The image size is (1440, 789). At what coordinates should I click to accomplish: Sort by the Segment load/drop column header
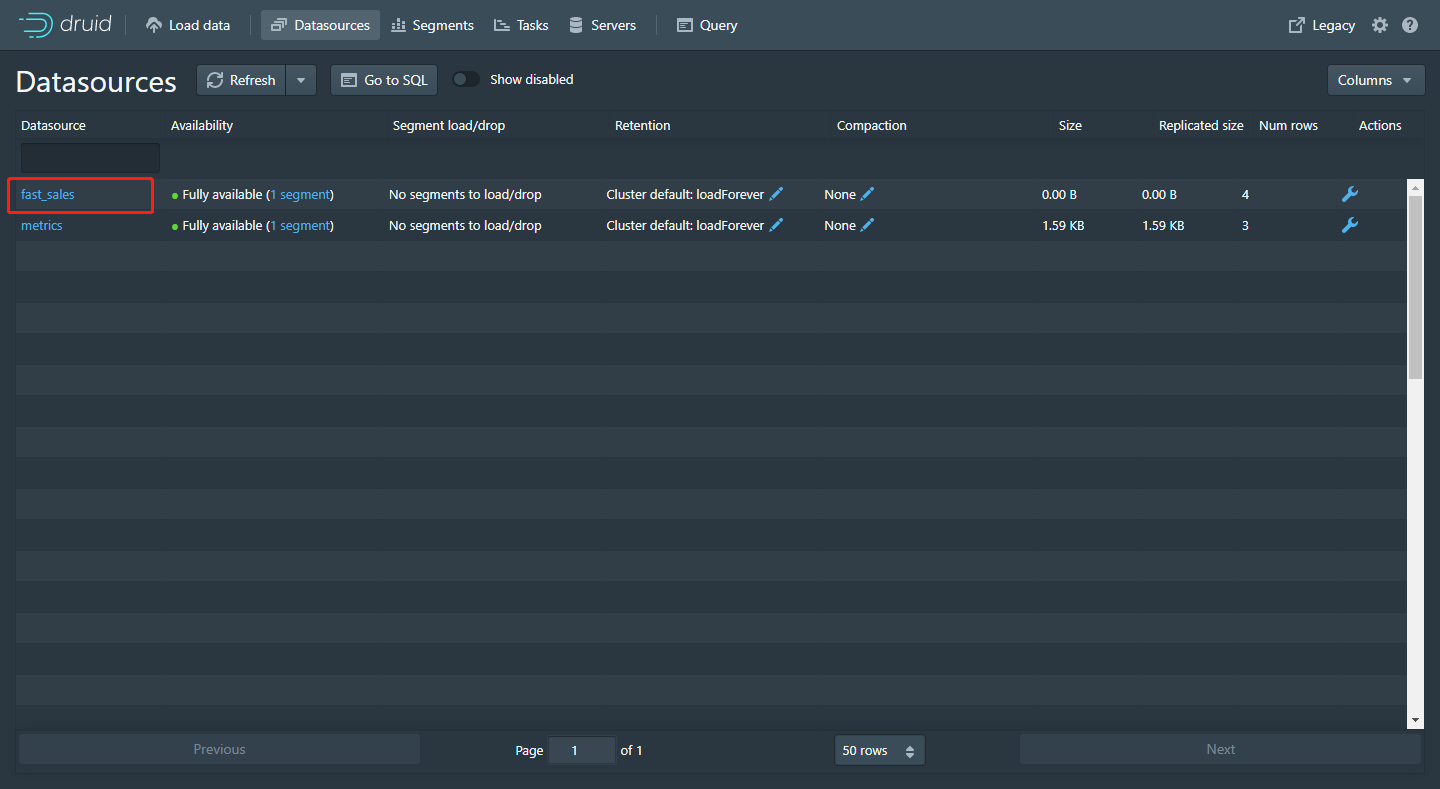tap(449, 125)
